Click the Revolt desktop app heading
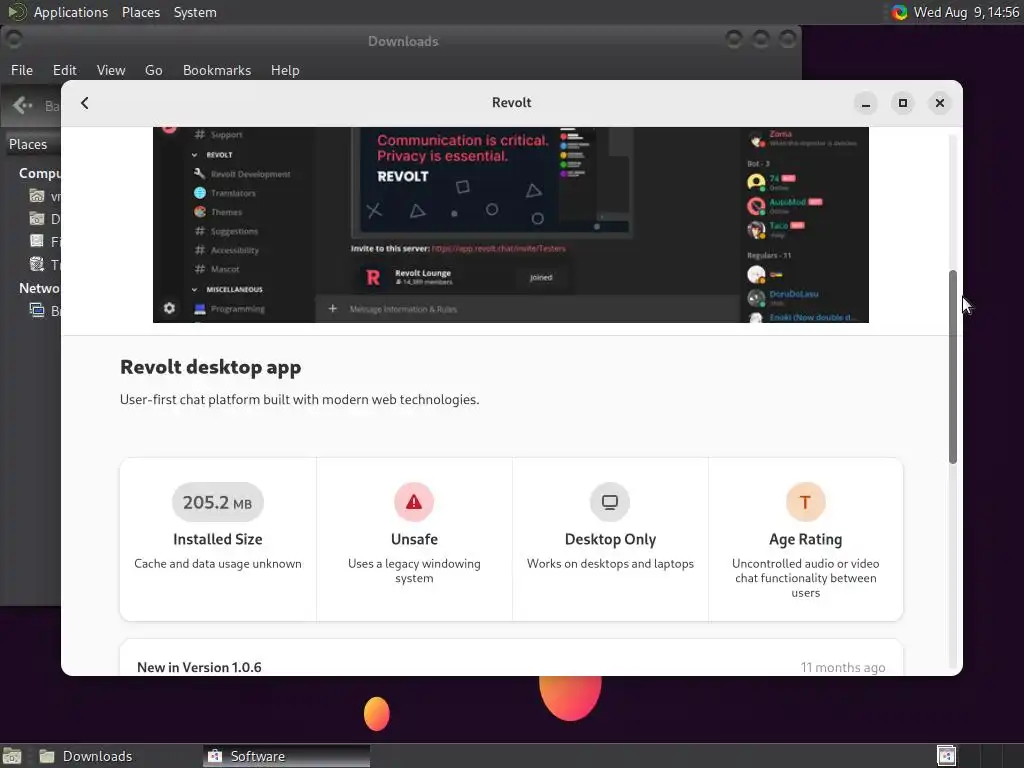 pos(210,368)
